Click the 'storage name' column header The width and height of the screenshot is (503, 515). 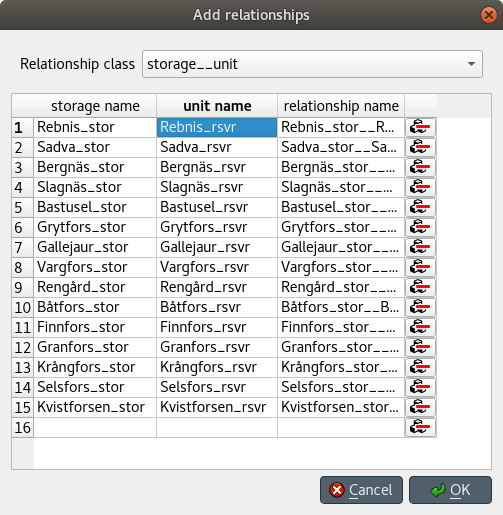[x=95, y=106]
